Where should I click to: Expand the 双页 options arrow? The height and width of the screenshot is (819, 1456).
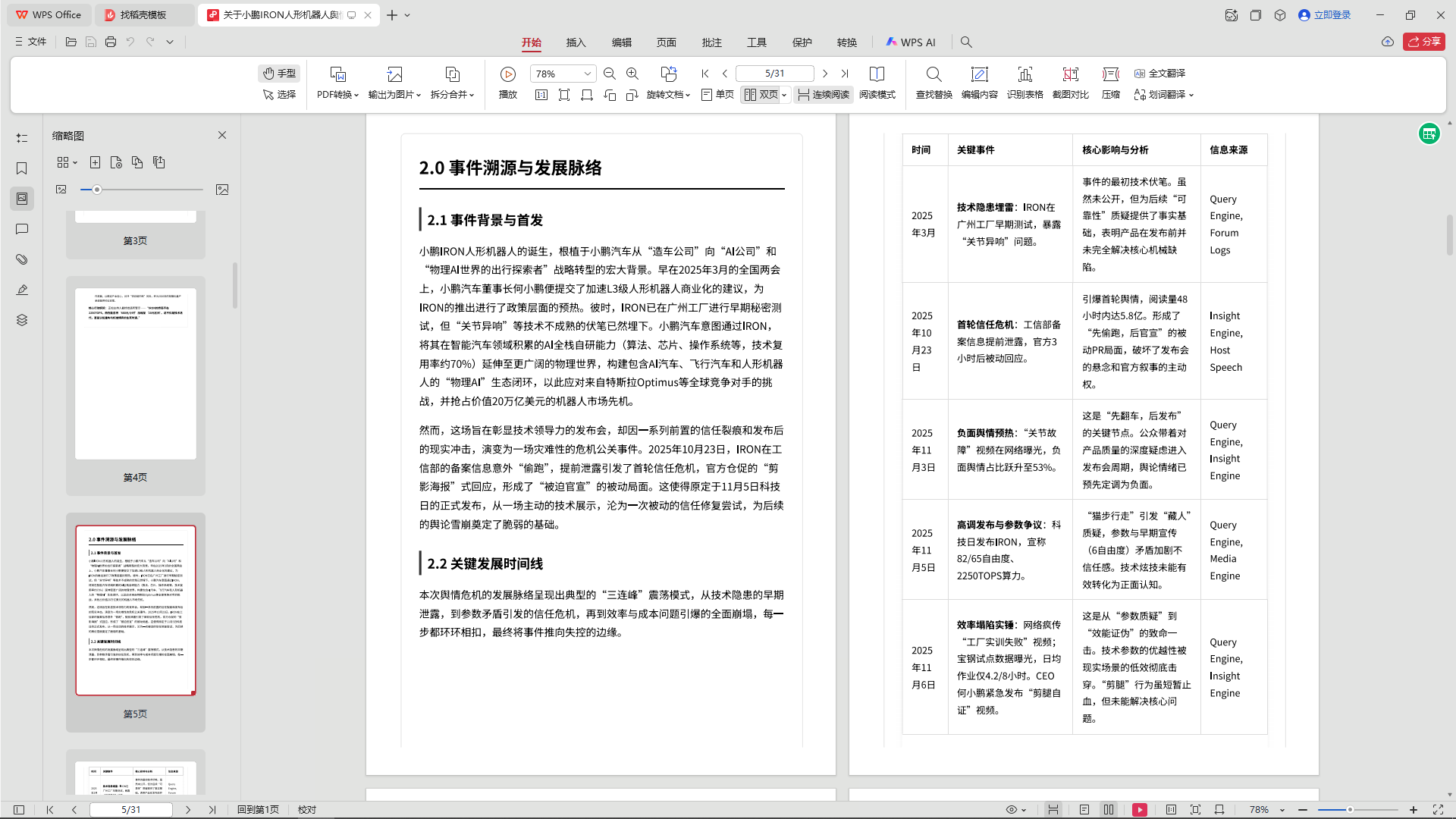(x=784, y=96)
